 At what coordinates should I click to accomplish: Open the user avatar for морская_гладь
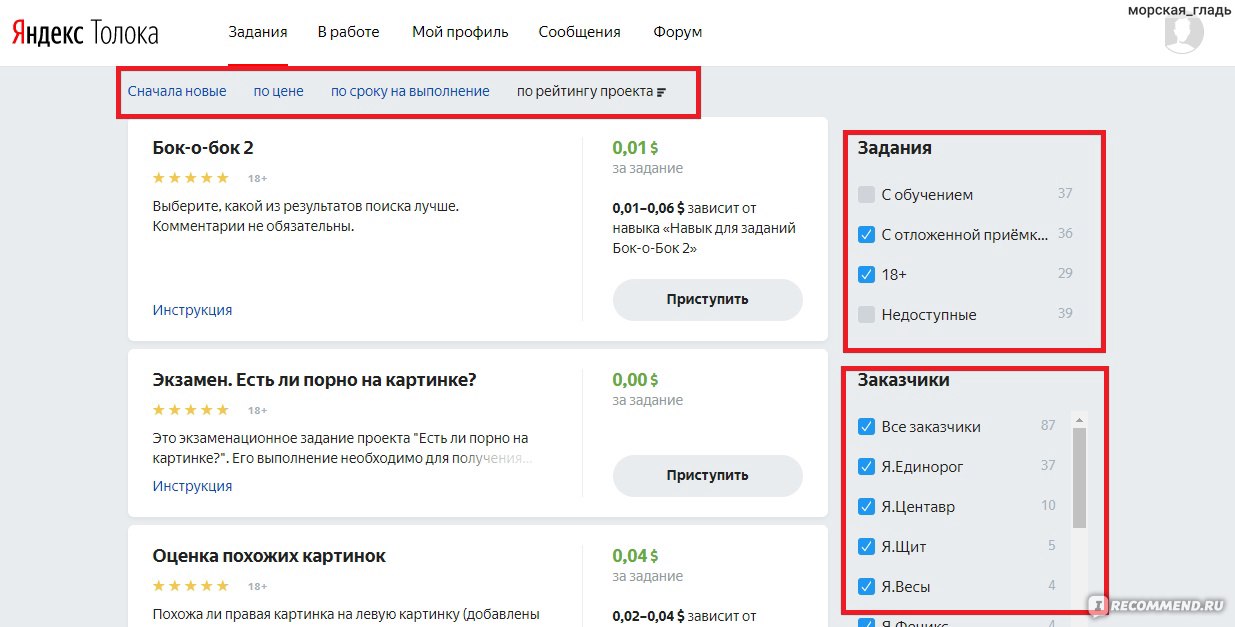pyautogui.click(x=1184, y=35)
